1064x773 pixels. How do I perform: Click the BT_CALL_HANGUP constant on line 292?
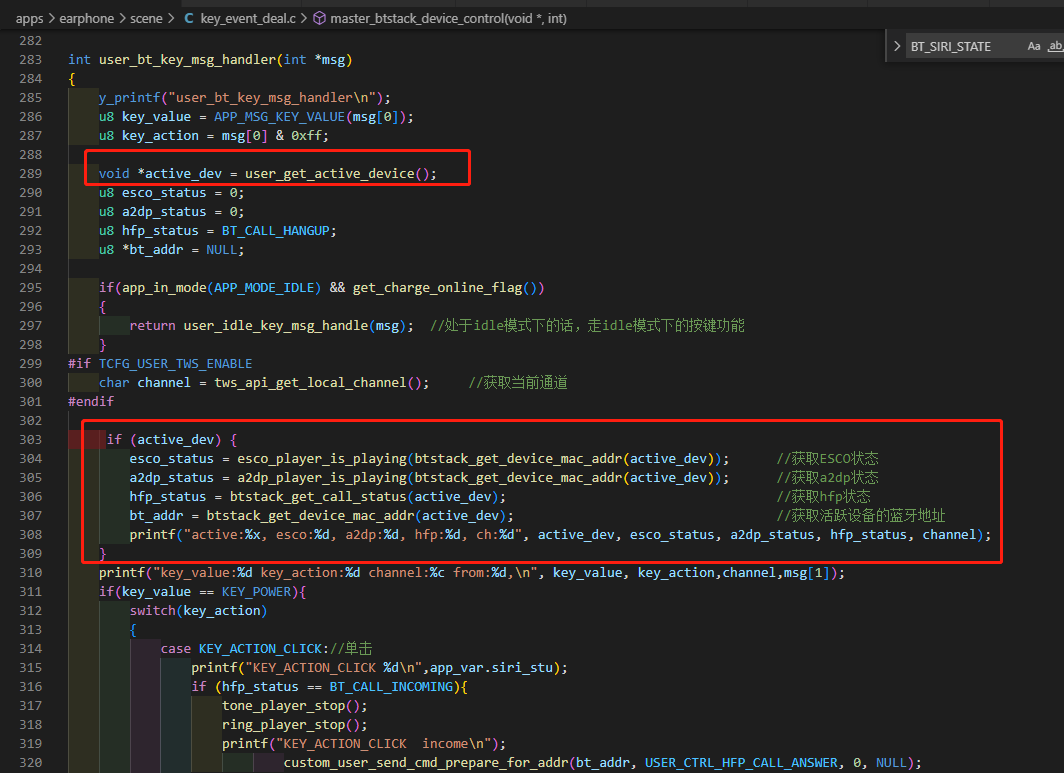coord(276,231)
